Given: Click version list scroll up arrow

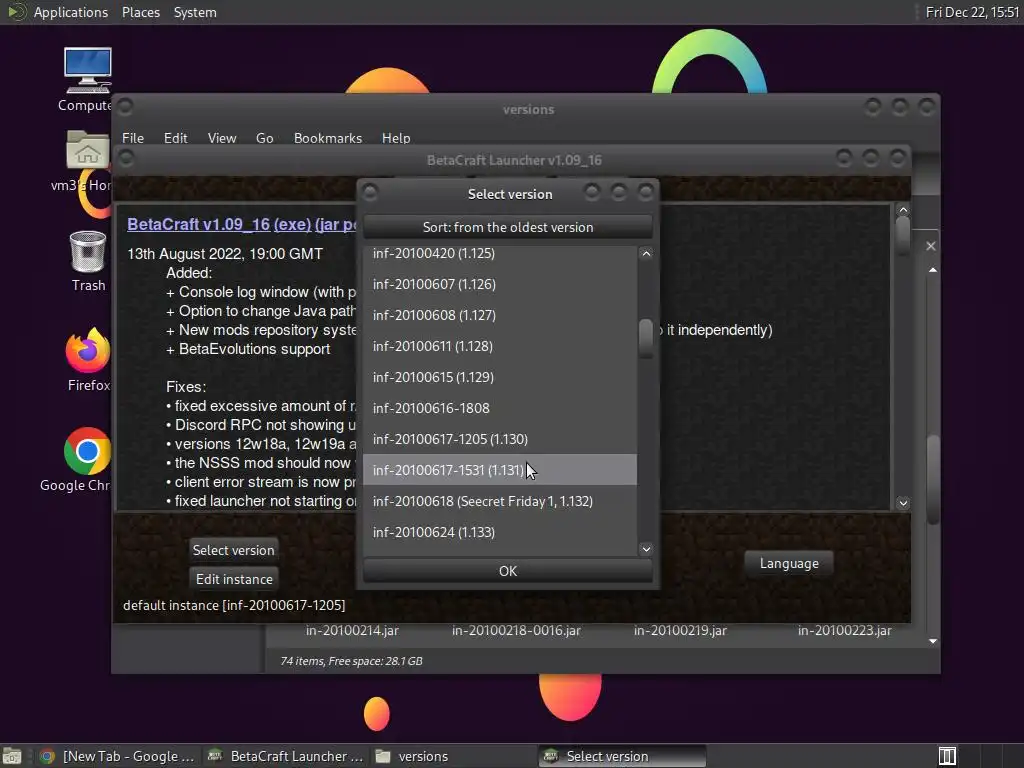Looking at the screenshot, I should coord(646,253).
